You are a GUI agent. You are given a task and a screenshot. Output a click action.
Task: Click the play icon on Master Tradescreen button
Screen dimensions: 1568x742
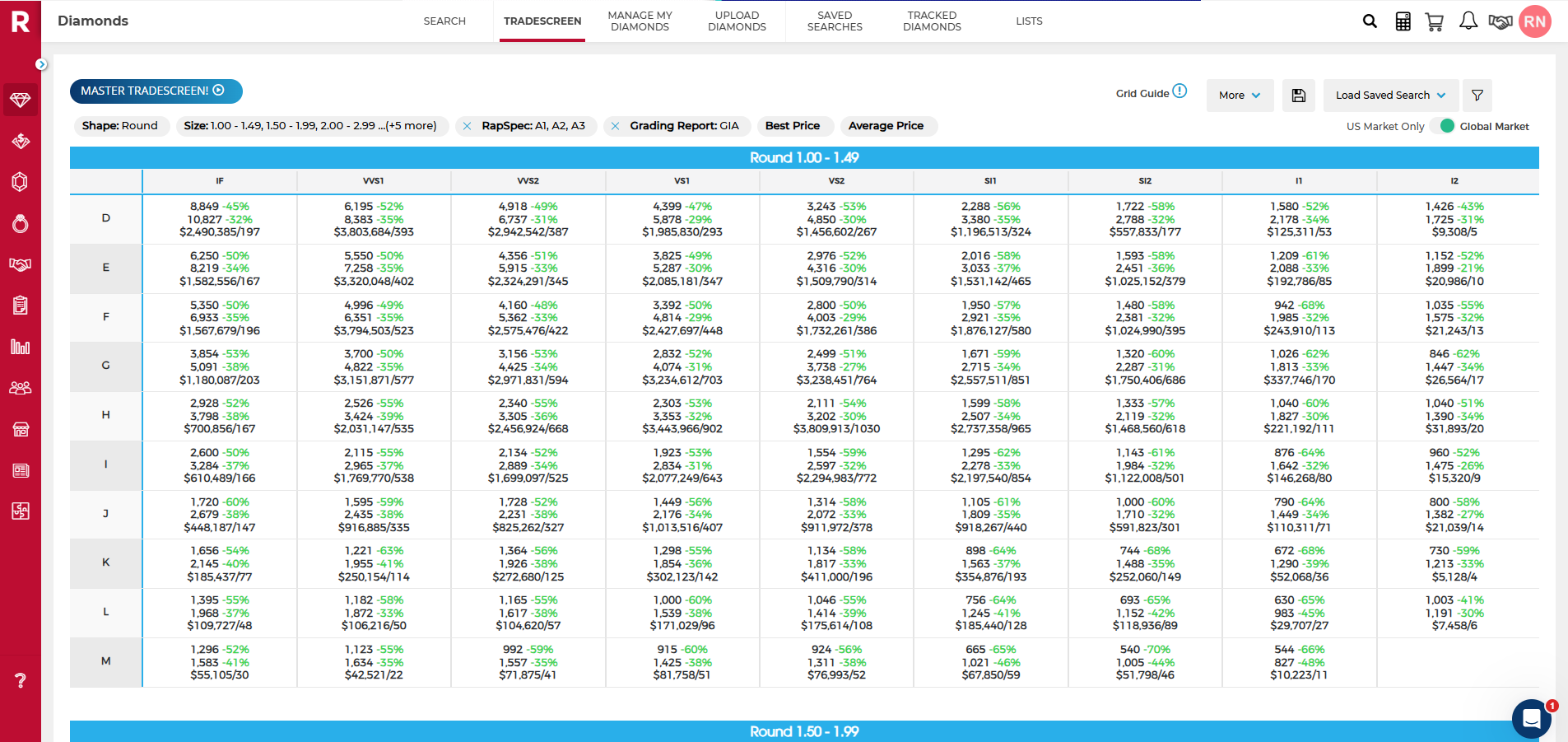click(x=219, y=91)
